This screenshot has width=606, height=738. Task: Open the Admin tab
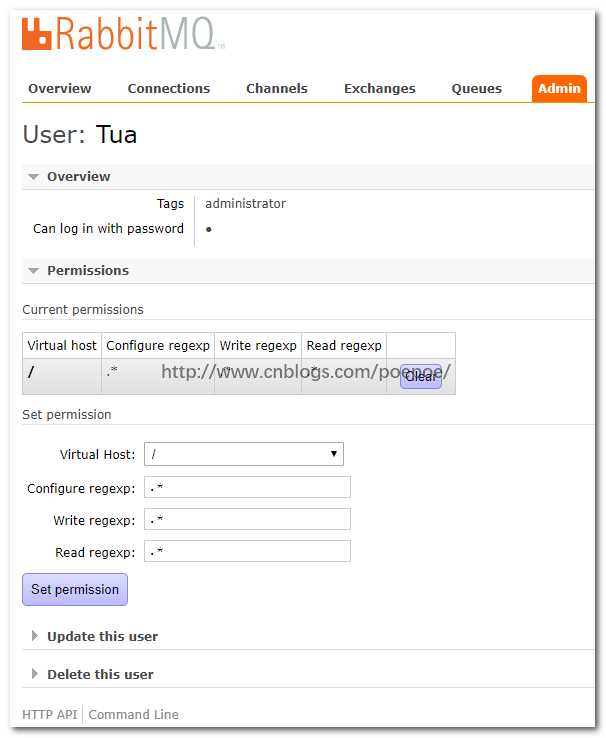point(559,88)
